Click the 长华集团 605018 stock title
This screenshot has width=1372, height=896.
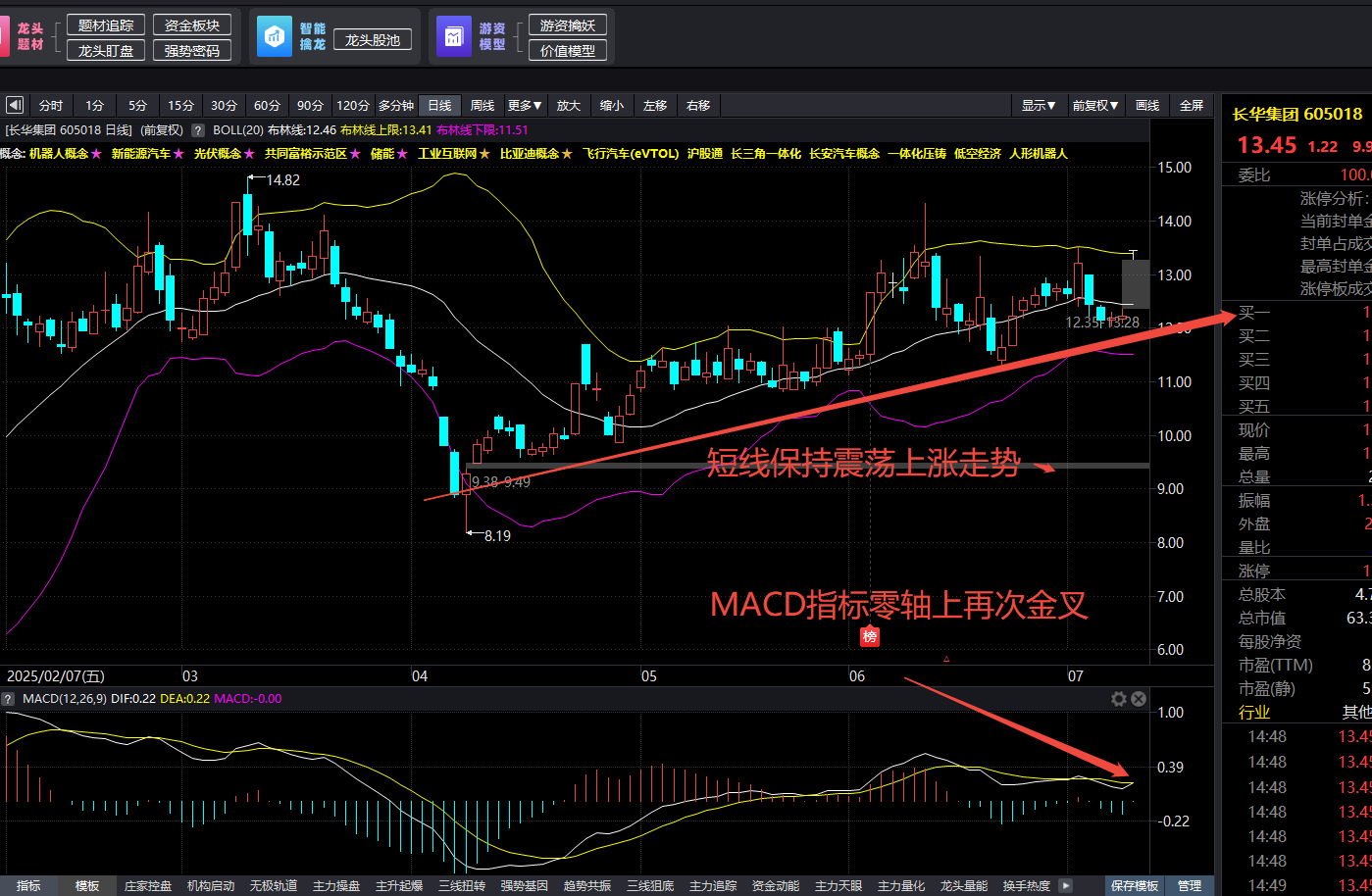coord(1297,115)
